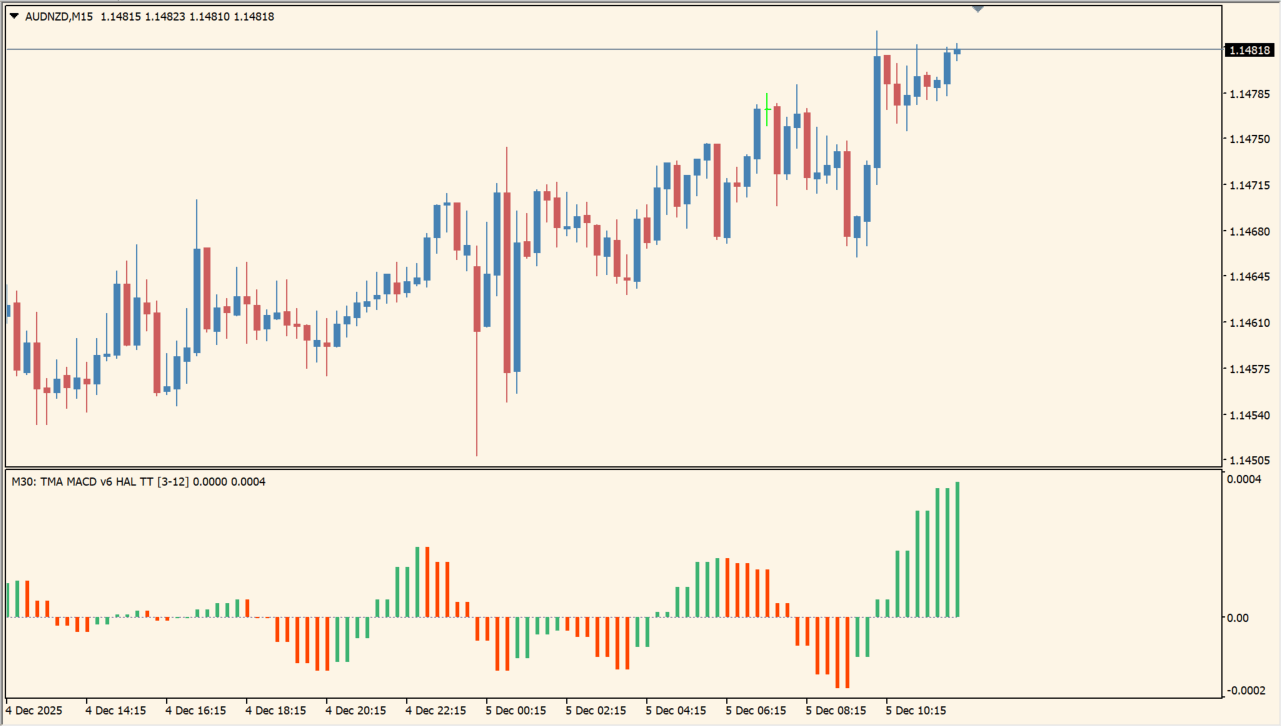Click the 1.14575 price scale value
The height and width of the screenshot is (726, 1281).
1249,369
